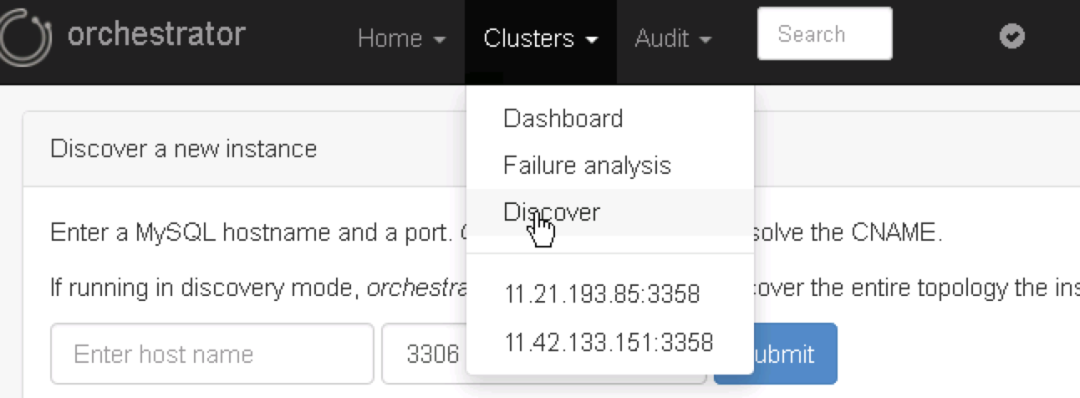The height and width of the screenshot is (398, 1080).
Task: Click the Discover a new instance heading
Action: (184, 149)
